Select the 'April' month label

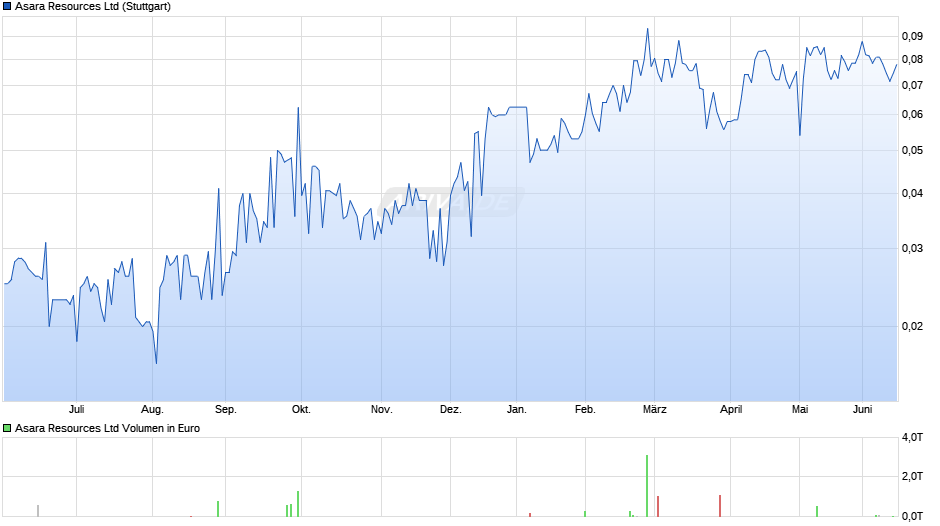731,409
